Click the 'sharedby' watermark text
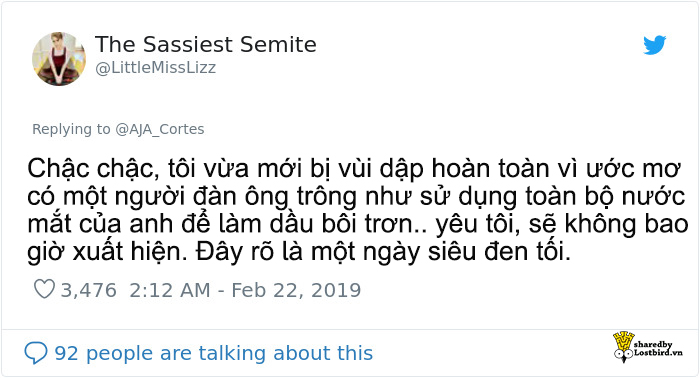700x378 pixels. (x=653, y=345)
